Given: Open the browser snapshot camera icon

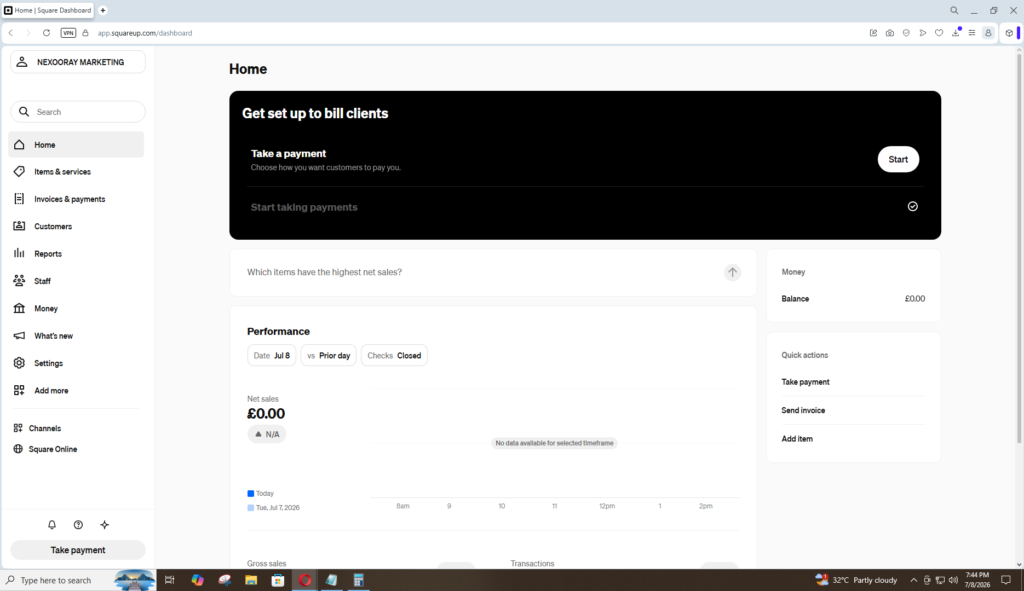Looking at the screenshot, I should click(889, 33).
